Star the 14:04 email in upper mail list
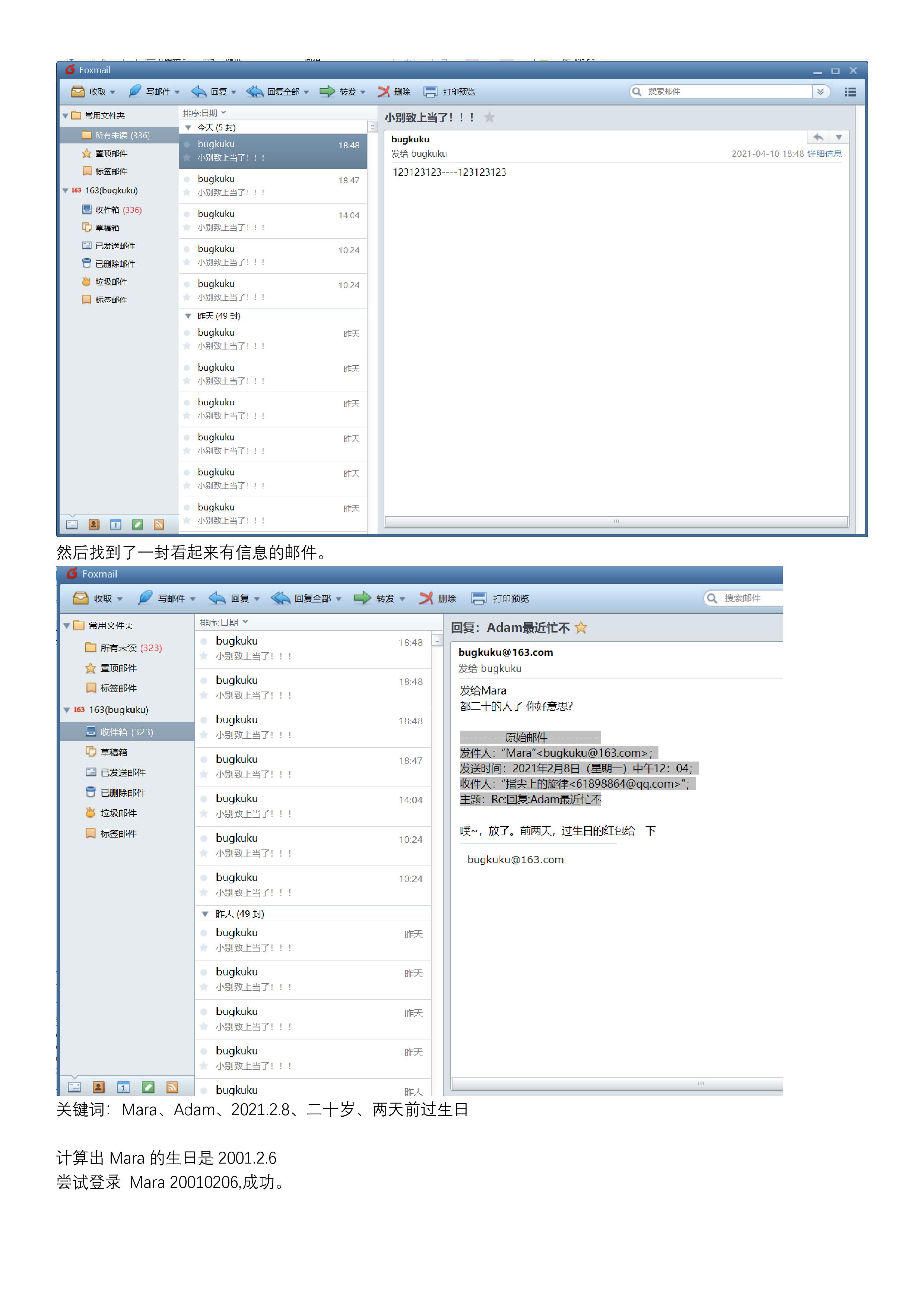Screen dimensions: 924x1307 coord(187,227)
